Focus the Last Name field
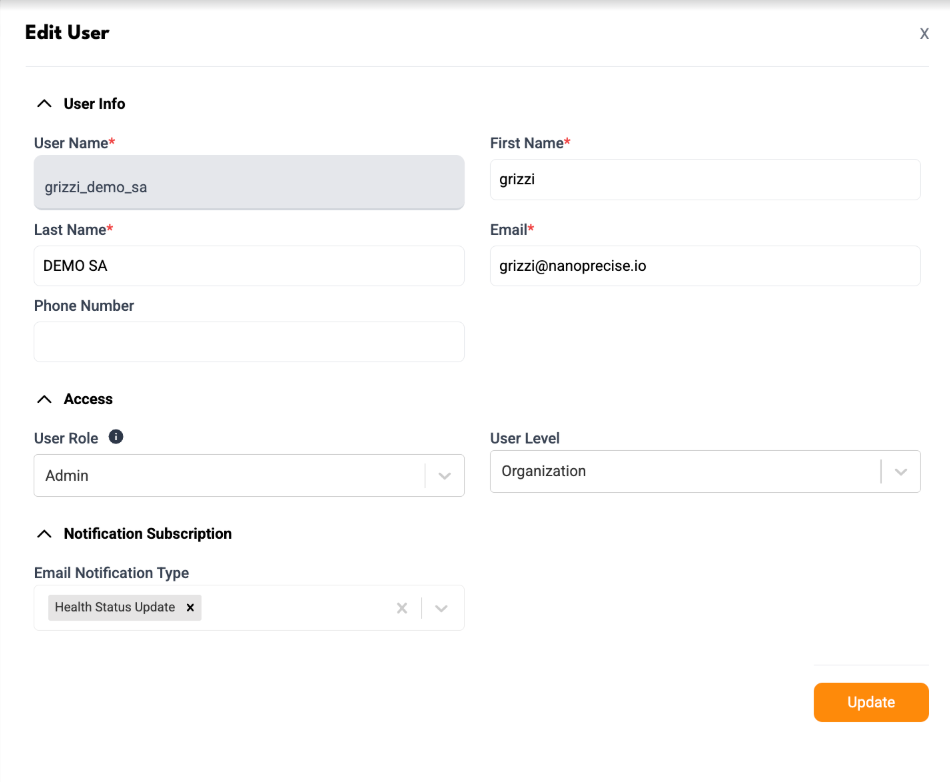Image resolution: width=950 pixels, height=782 pixels. [249, 266]
